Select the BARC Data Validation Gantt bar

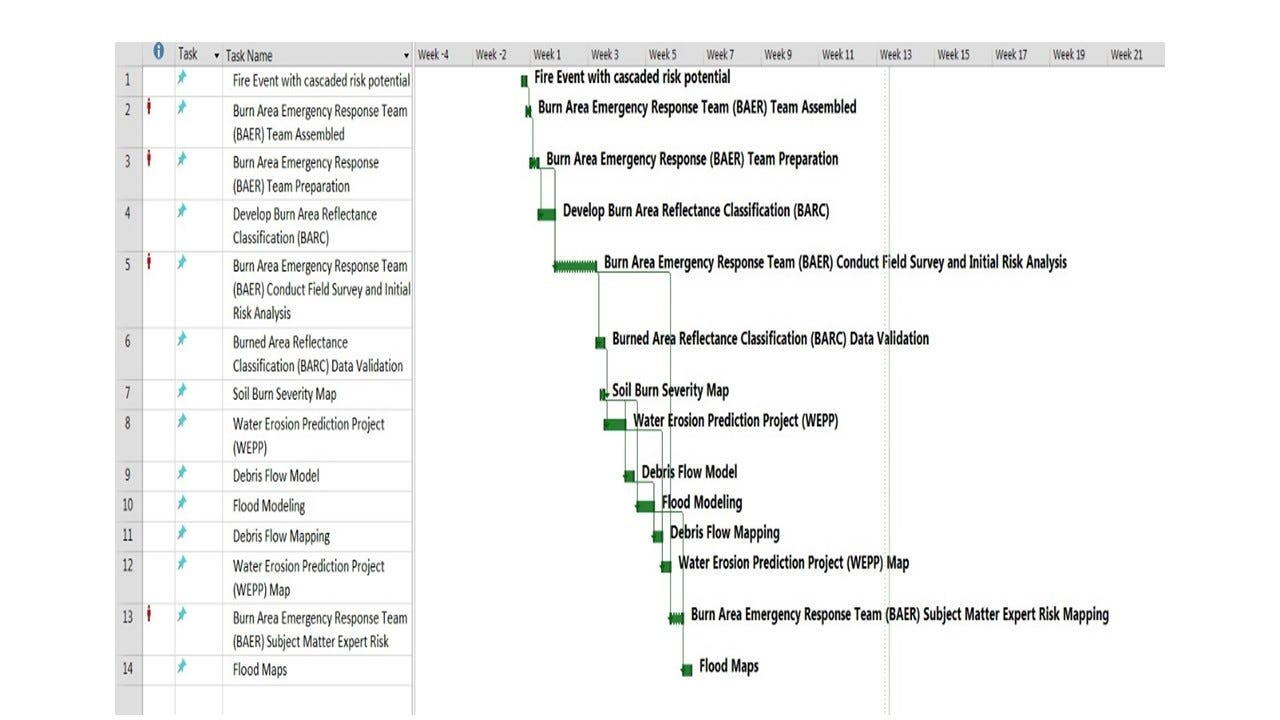pyautogui.click(x=600, y=342)
